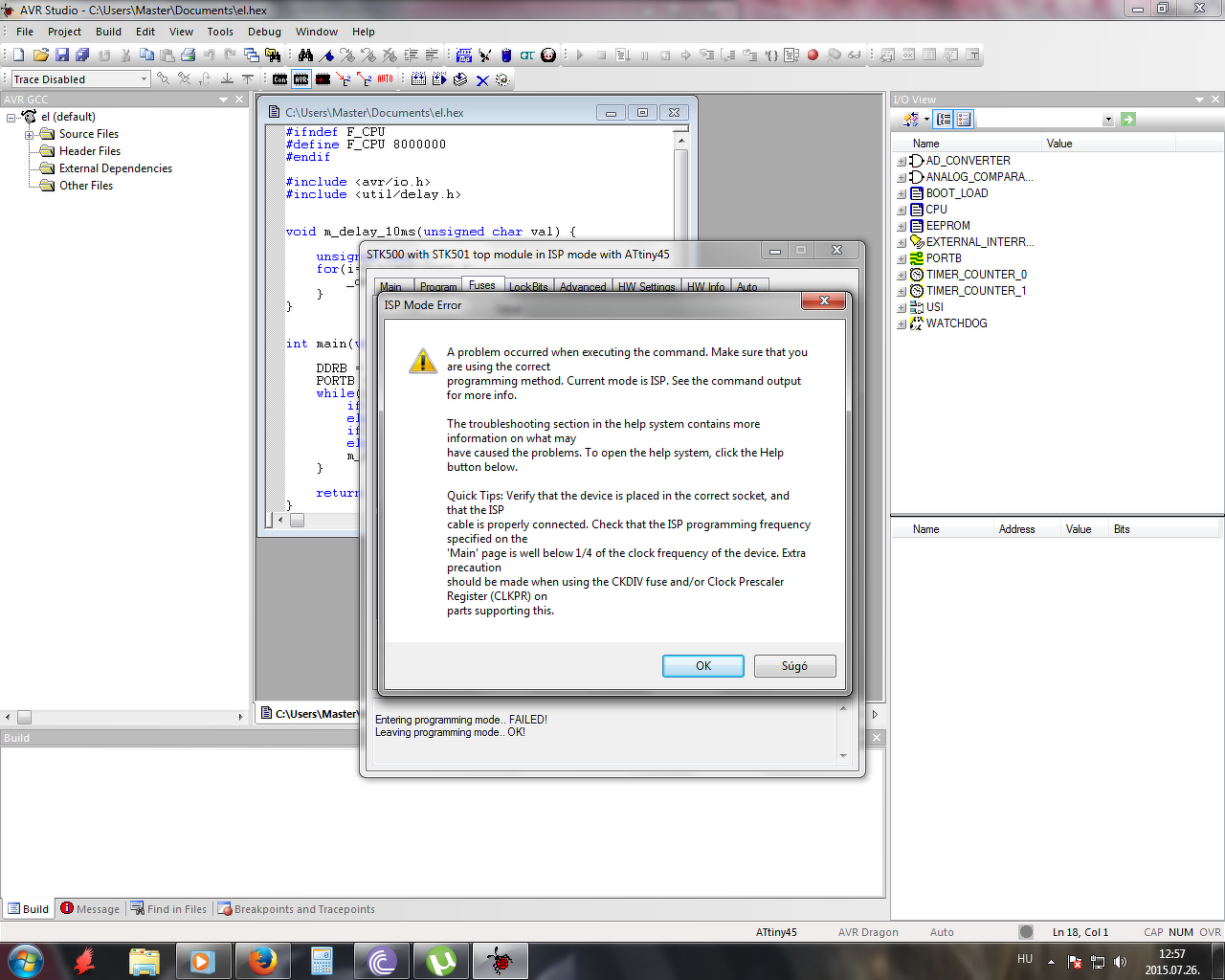Click OK in the ISP Mode Error dialog
Image resolution: width=1225 pixels, height=980 pixels.
pyautogui.click(x=703, y=666)
